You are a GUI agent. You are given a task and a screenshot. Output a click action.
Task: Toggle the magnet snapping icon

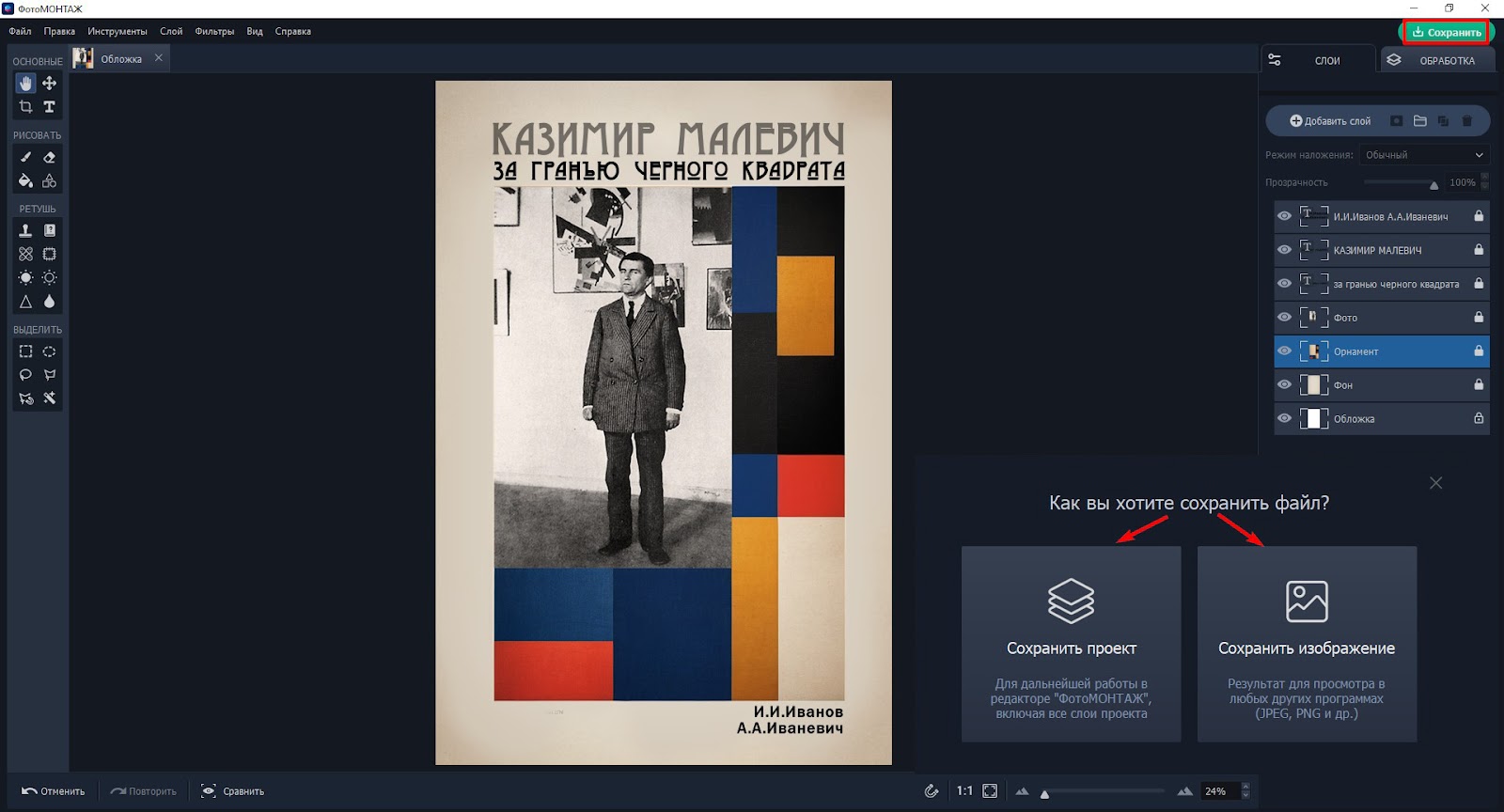932,791
